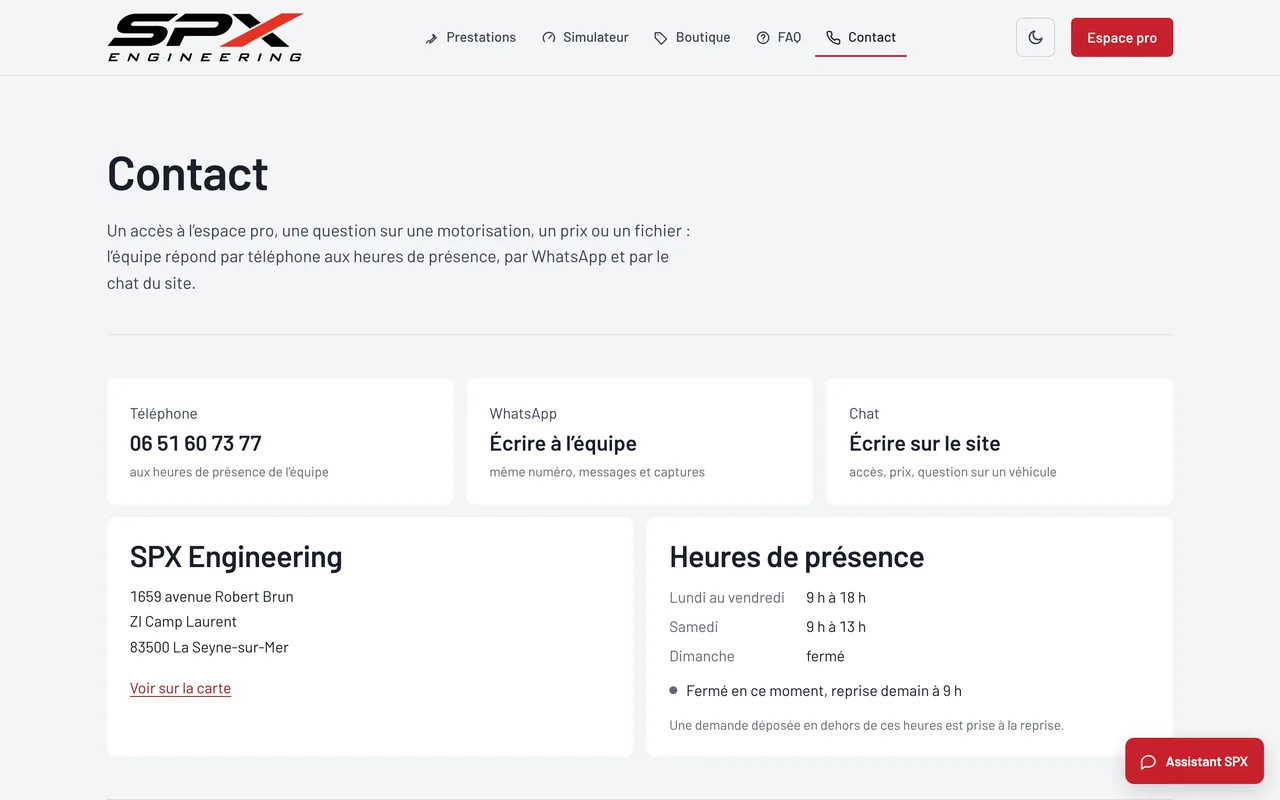The height and width of the screenshot is (800, 1280).
Task: Go to the Simulateur page
Action: 585,37
